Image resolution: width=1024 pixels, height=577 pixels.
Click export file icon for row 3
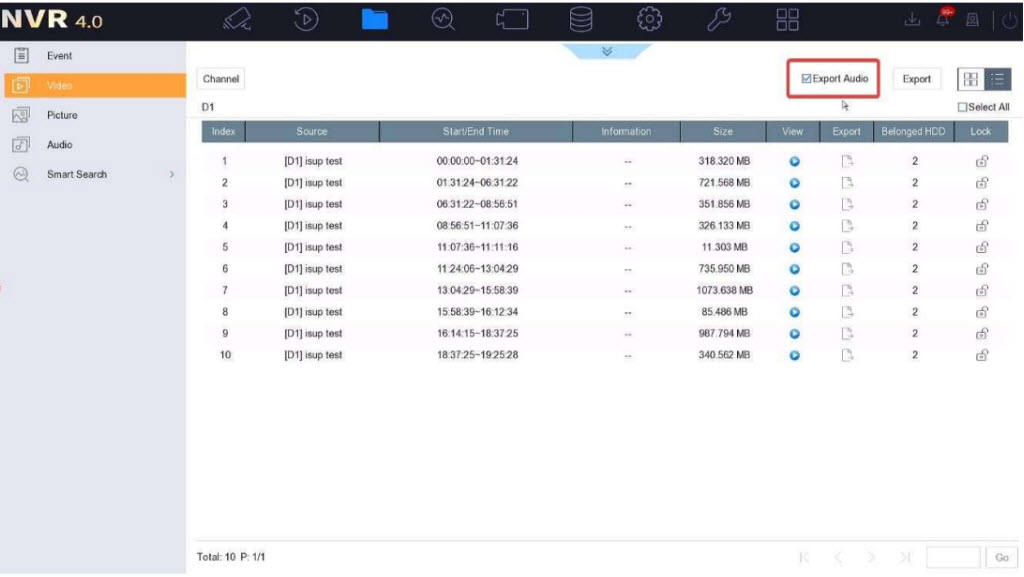pyautogui.click(x=846, y=204)
